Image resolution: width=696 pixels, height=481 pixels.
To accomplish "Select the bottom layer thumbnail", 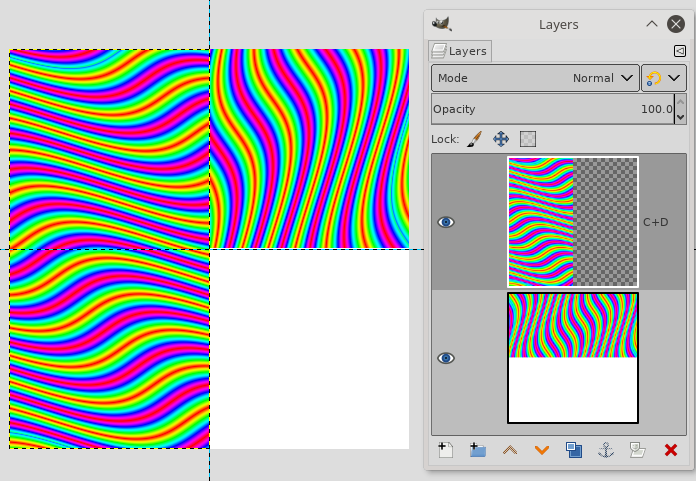I will [573, 358].
